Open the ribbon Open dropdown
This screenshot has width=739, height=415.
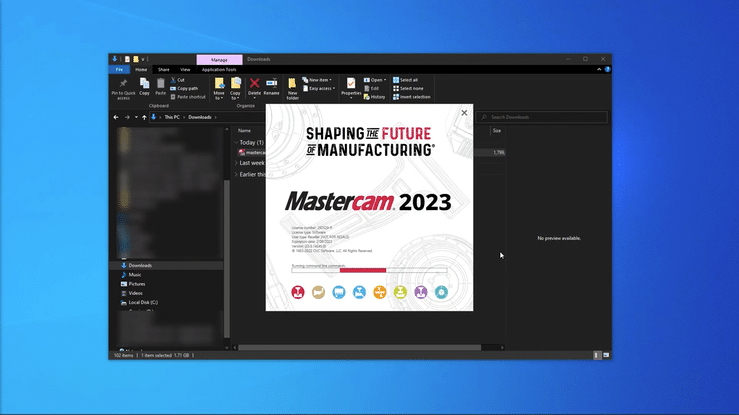click(375, 80)
